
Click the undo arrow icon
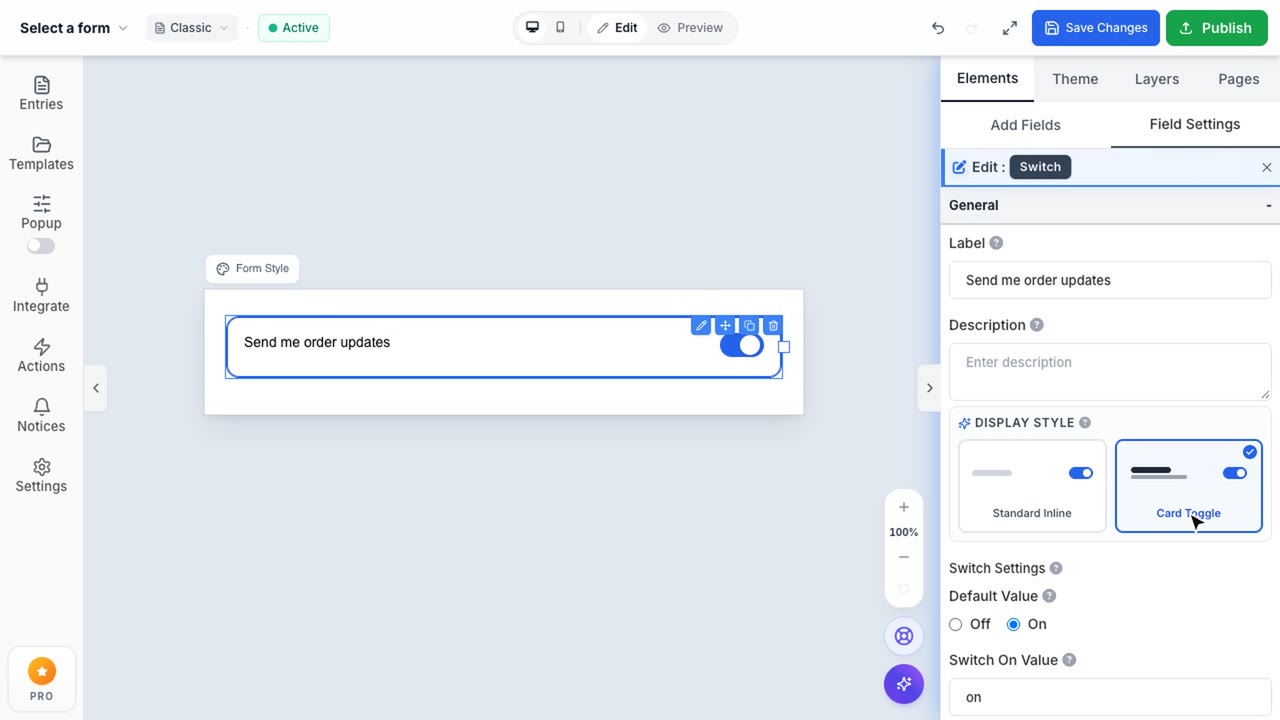[x=938, y=28]
